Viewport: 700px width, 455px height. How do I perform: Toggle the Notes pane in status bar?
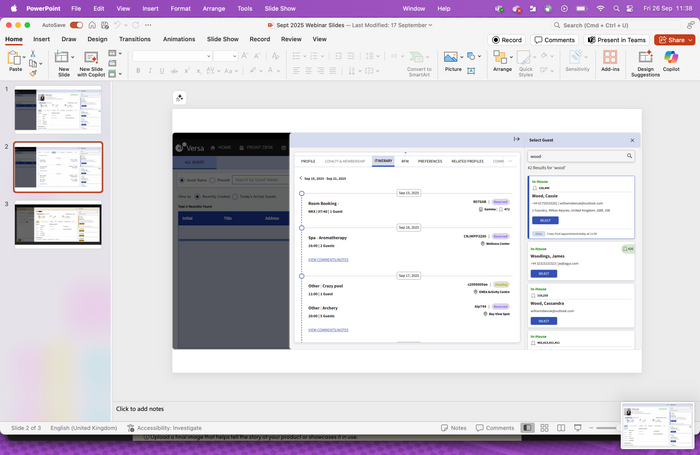point(453,428)
